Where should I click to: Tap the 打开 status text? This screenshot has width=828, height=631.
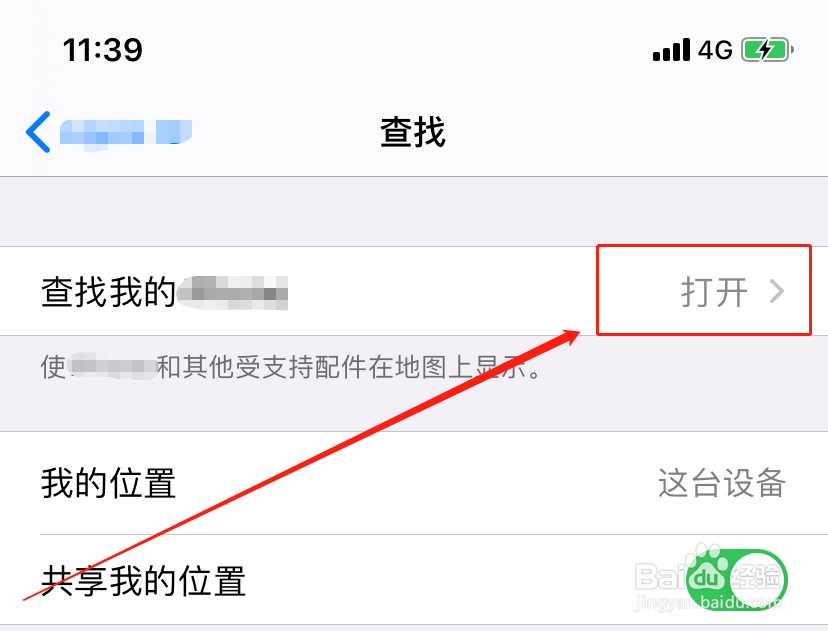tap(714, 291)
